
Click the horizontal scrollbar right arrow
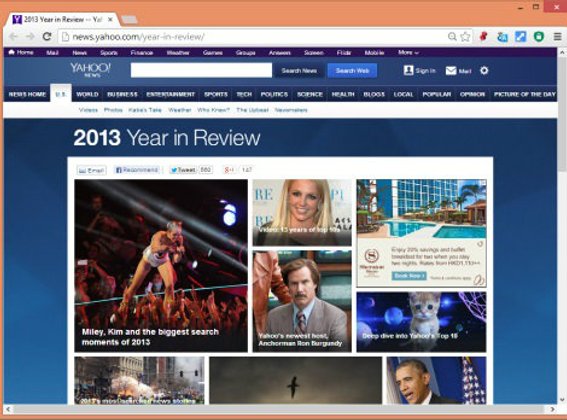coord(552,409)
